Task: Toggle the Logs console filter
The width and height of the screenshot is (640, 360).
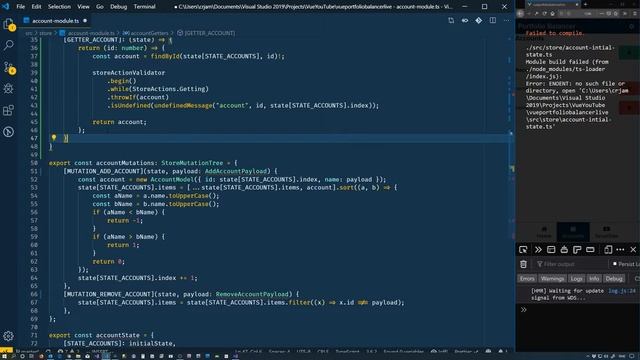Action: [x=576, y=279]
